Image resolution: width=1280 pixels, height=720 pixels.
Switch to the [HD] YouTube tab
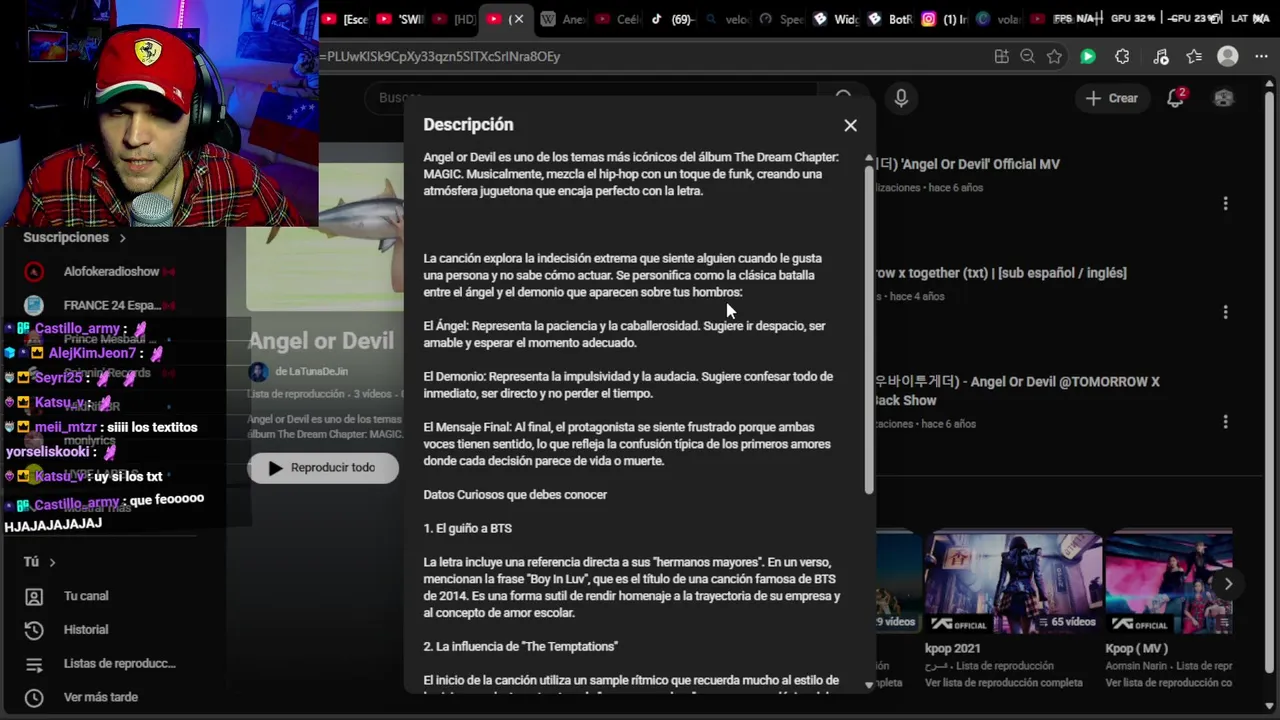(x=454, y=19)
